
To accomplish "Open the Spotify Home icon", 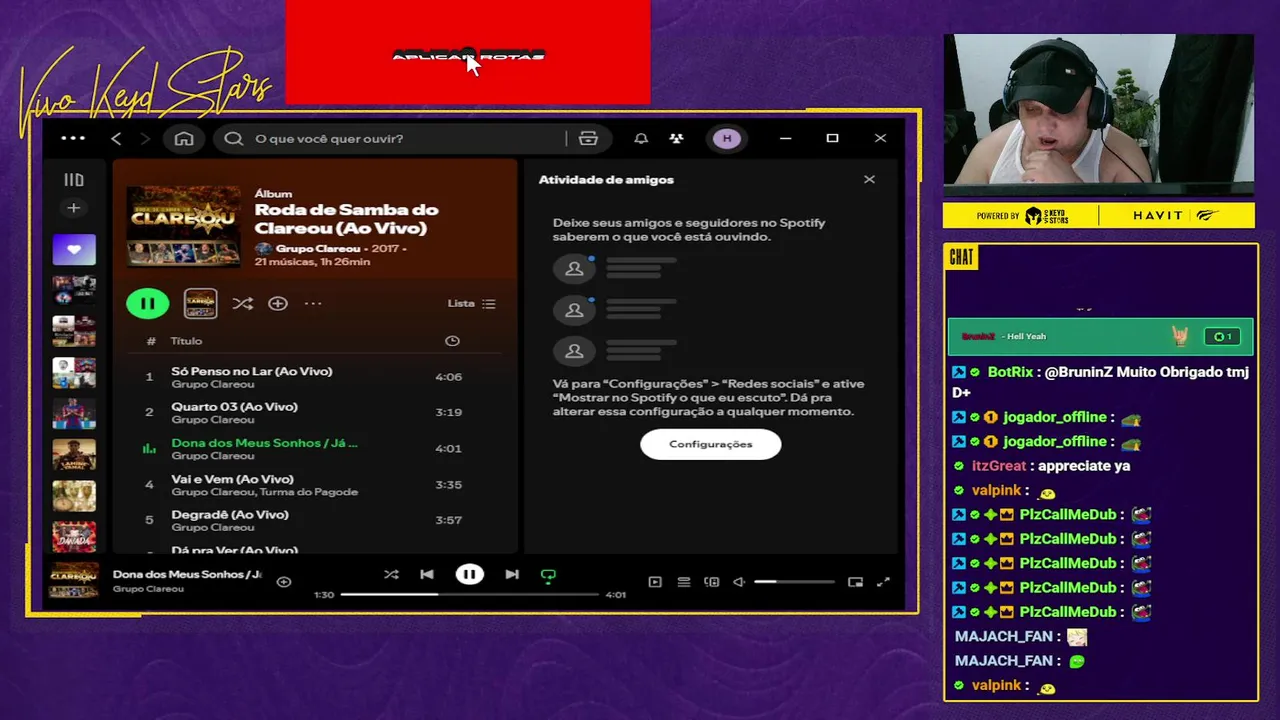I will tap(184, 139).
